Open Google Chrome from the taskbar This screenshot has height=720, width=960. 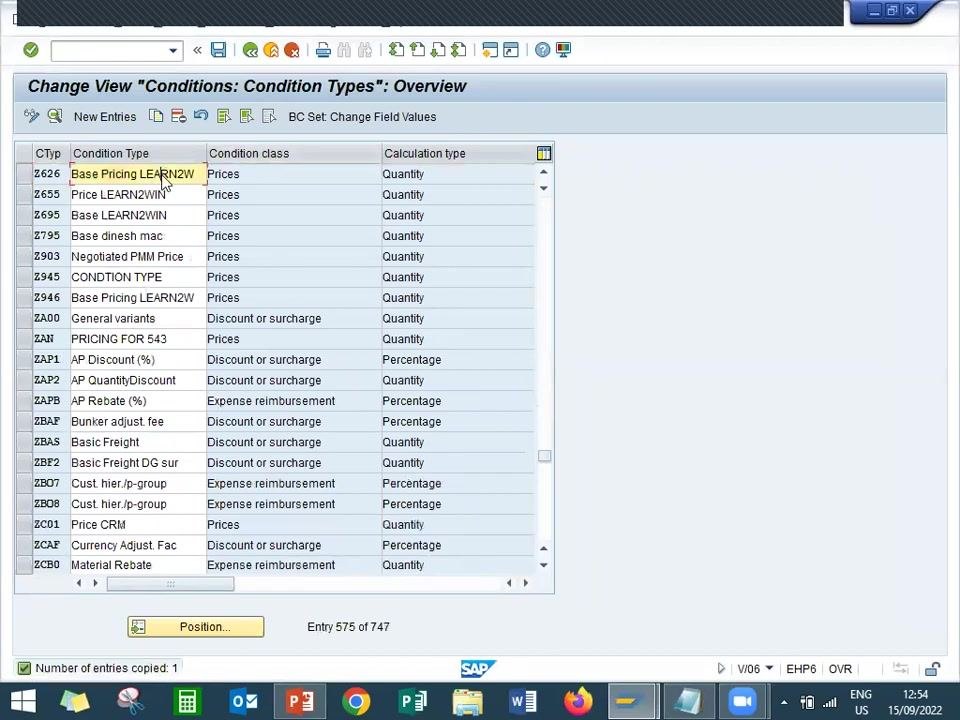[356, 701]
